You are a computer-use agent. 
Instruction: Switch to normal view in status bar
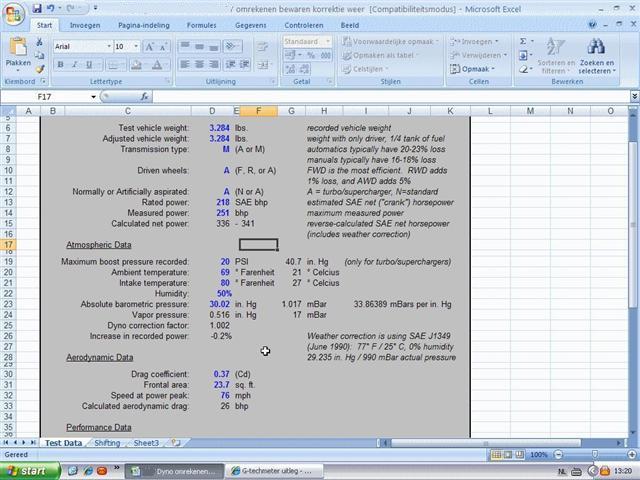(496, 454)
